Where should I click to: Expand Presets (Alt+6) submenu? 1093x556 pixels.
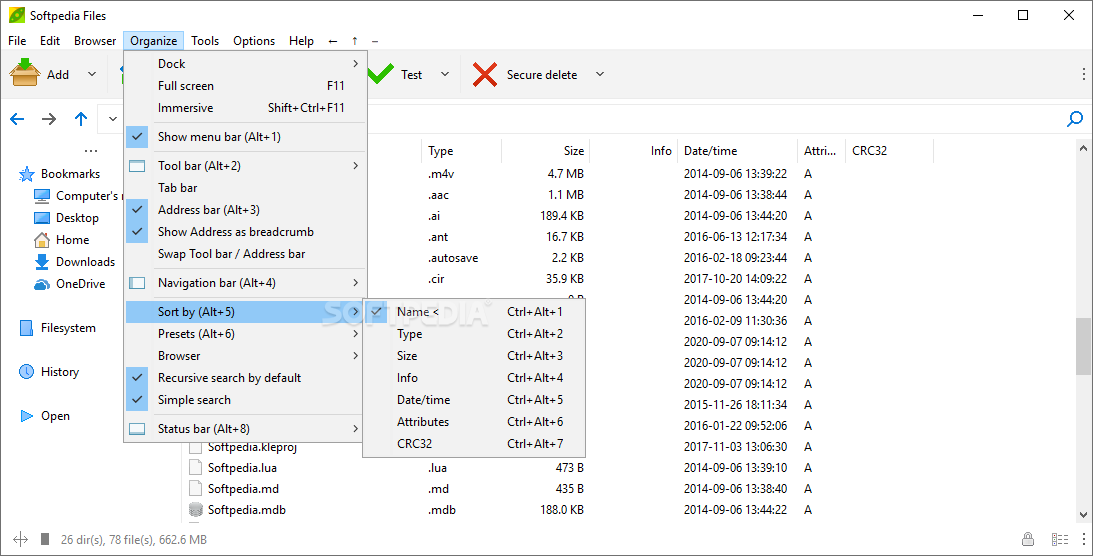(x=245, y=334)
